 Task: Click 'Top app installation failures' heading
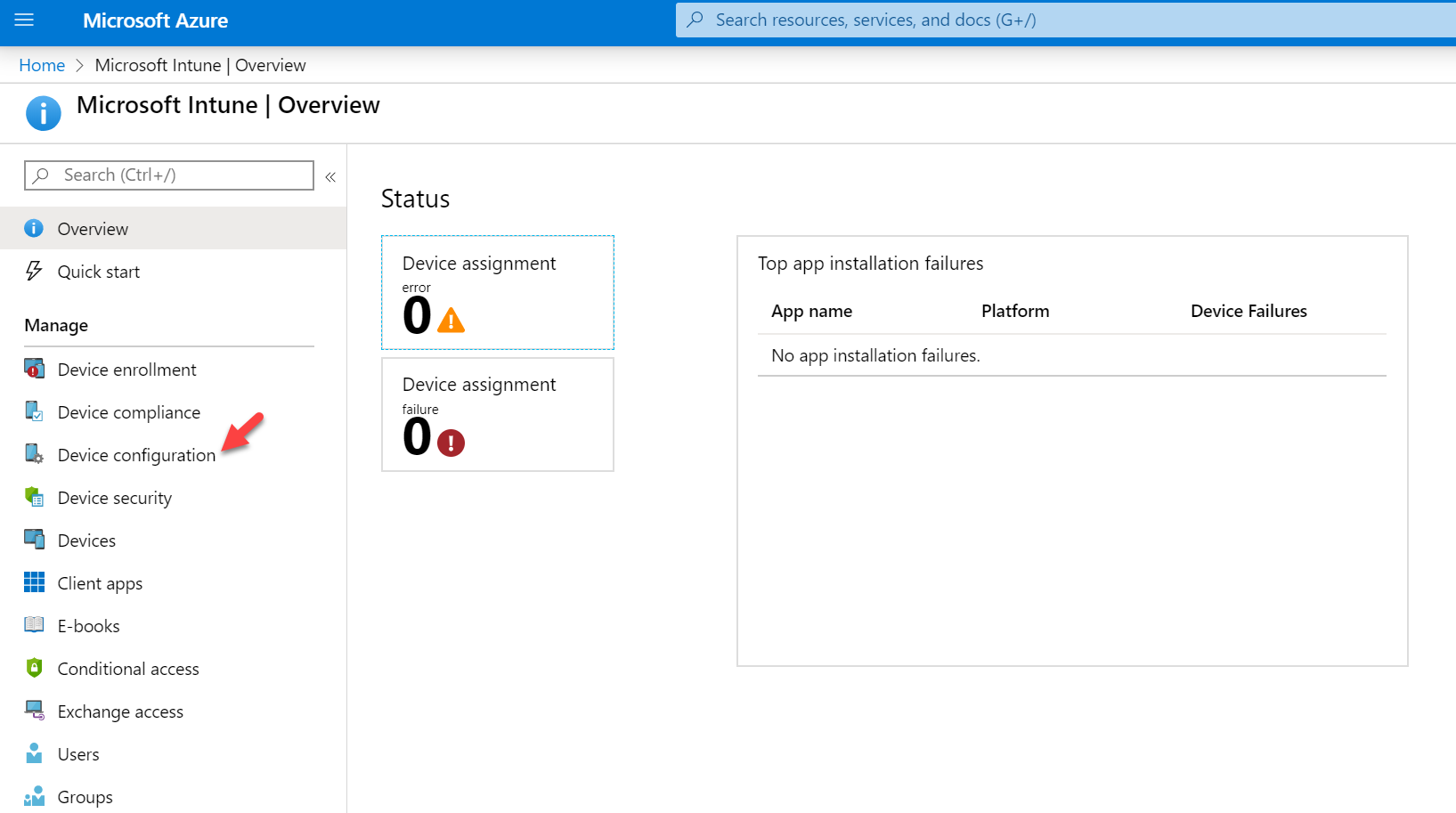point(870,264)
